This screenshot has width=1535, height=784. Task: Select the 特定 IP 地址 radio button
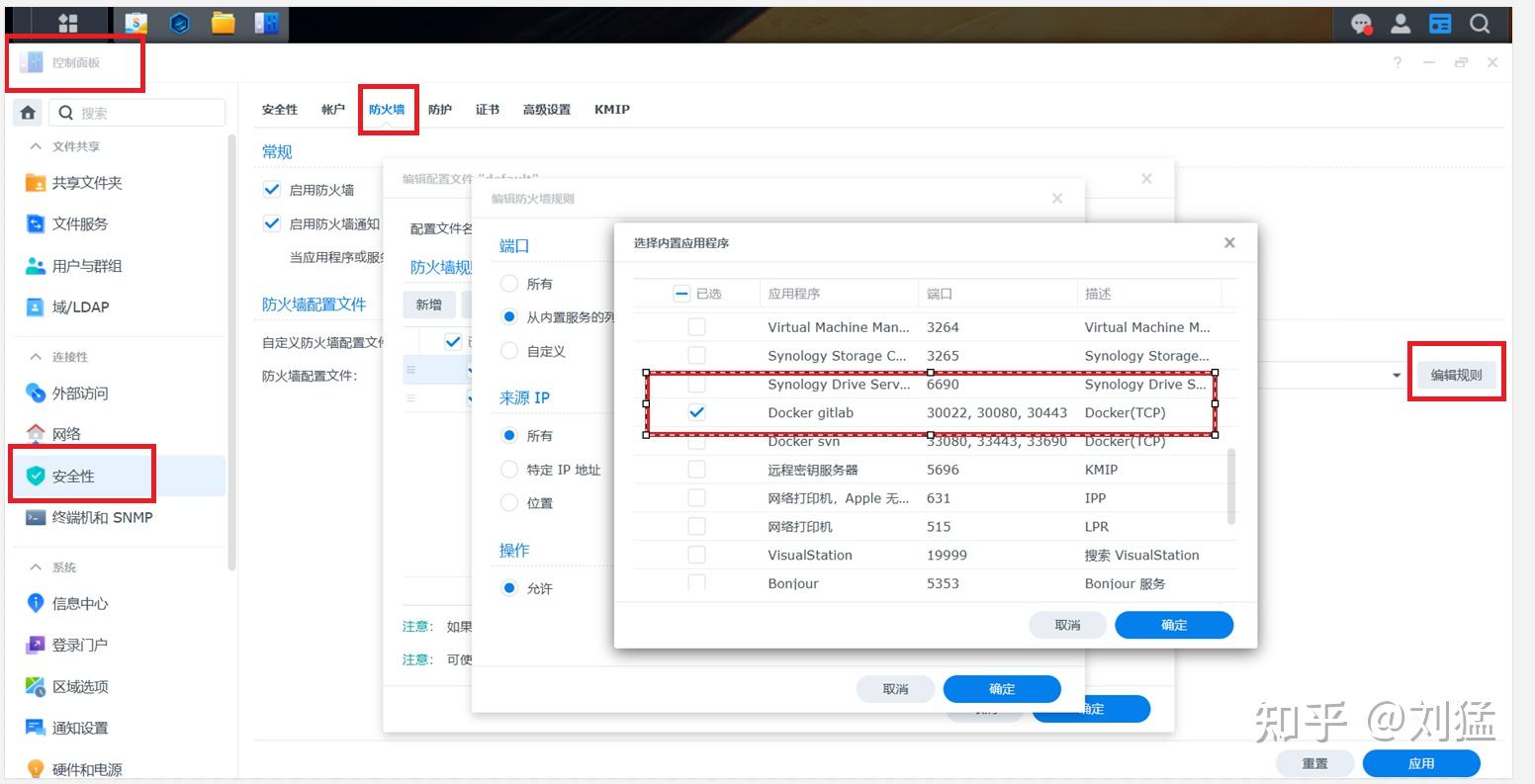click(x=509, y=470)
